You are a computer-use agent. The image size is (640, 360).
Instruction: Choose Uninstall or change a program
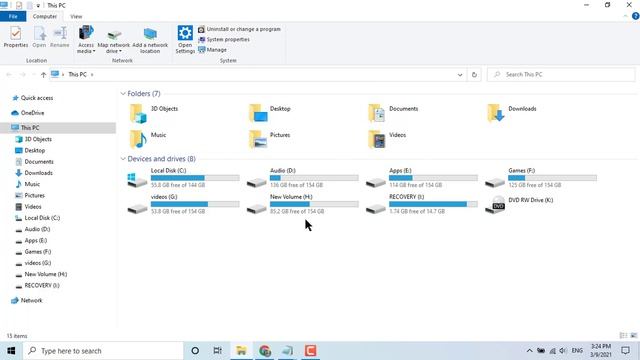(239, 29)
